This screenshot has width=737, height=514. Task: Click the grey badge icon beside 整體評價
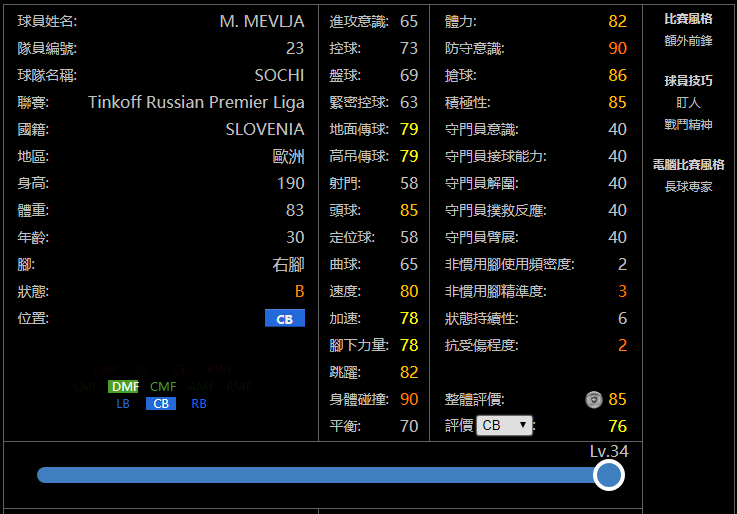pyautogui.click(x=594, y=400)
